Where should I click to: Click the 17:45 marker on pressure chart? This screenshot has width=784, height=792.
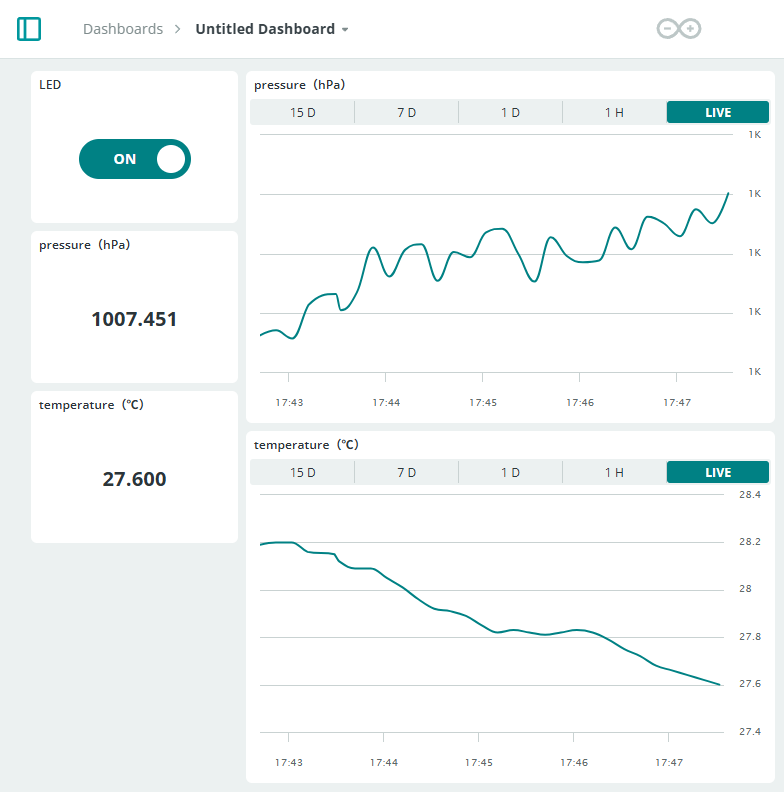coord(483,402)
